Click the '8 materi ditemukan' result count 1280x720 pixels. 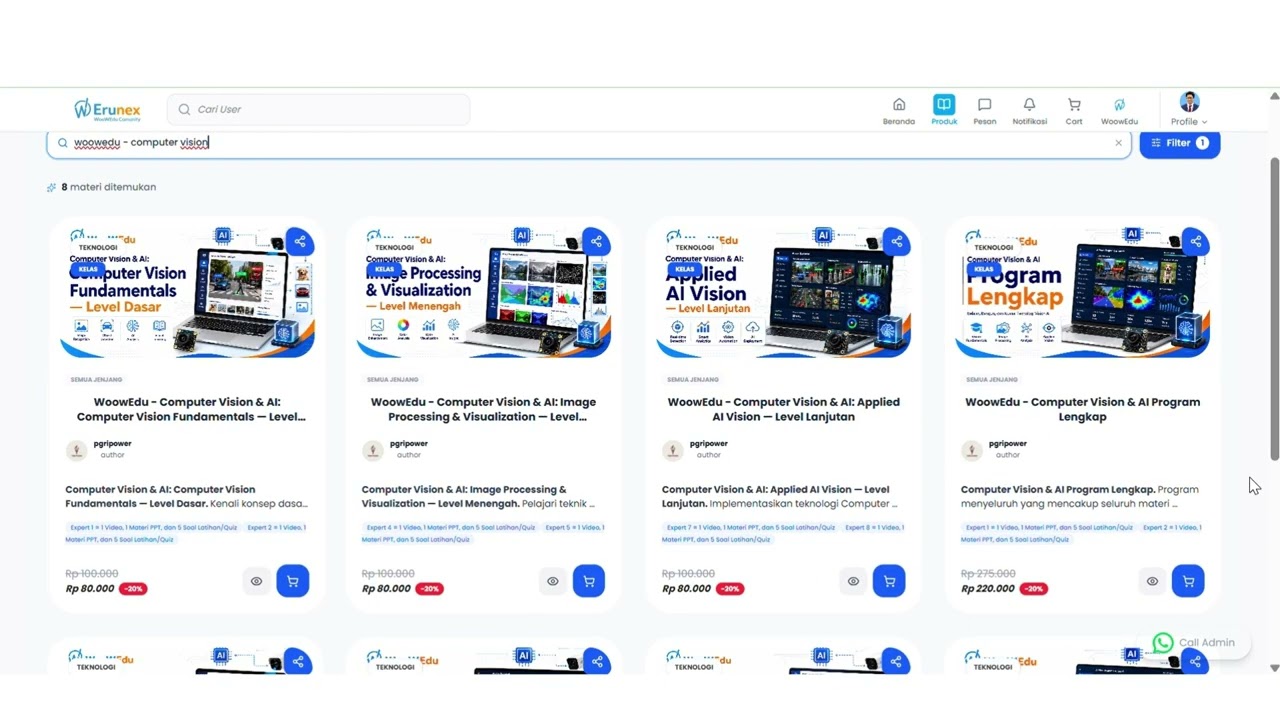pyautogui.click(x=108, y=187)
